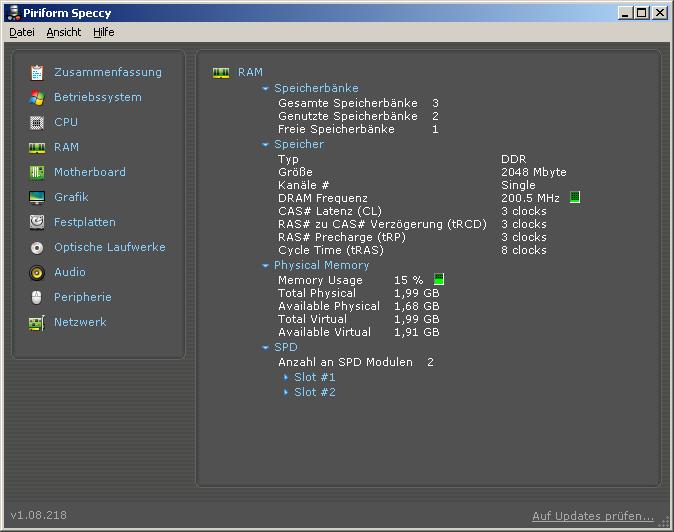This screenshot has width=674, height=532.
Task: Click the 2048 Mbyte size value
Action: coord(534,172)
